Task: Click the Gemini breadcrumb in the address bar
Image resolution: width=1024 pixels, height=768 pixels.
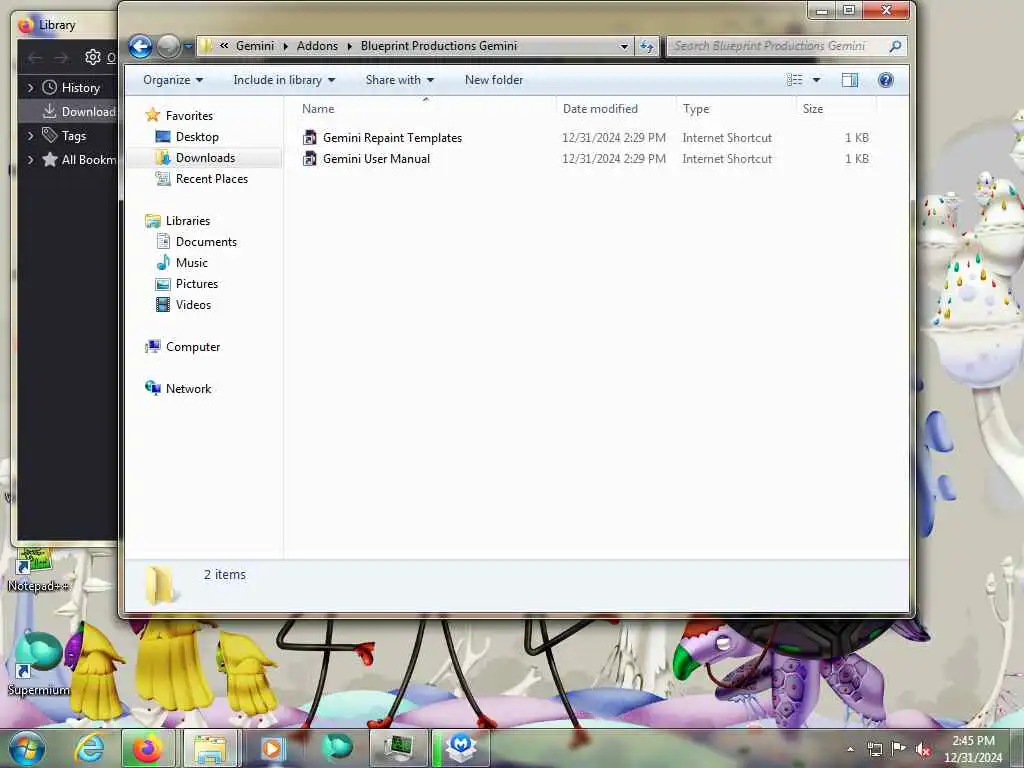Action: (x=255, y=46)
